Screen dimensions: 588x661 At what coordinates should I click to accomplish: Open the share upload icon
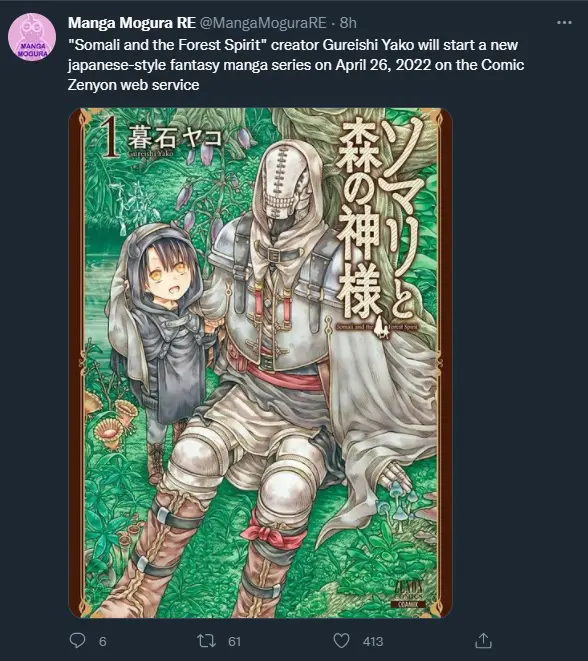483,640
